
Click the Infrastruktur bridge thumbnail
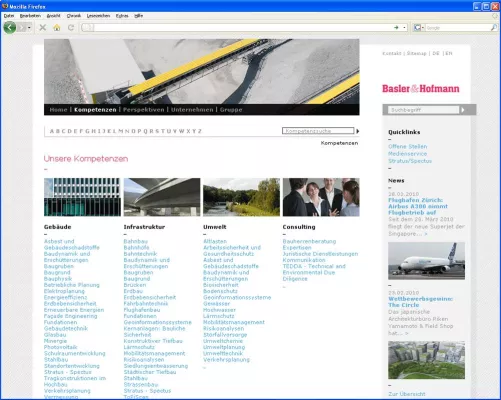tap(162, 197)
